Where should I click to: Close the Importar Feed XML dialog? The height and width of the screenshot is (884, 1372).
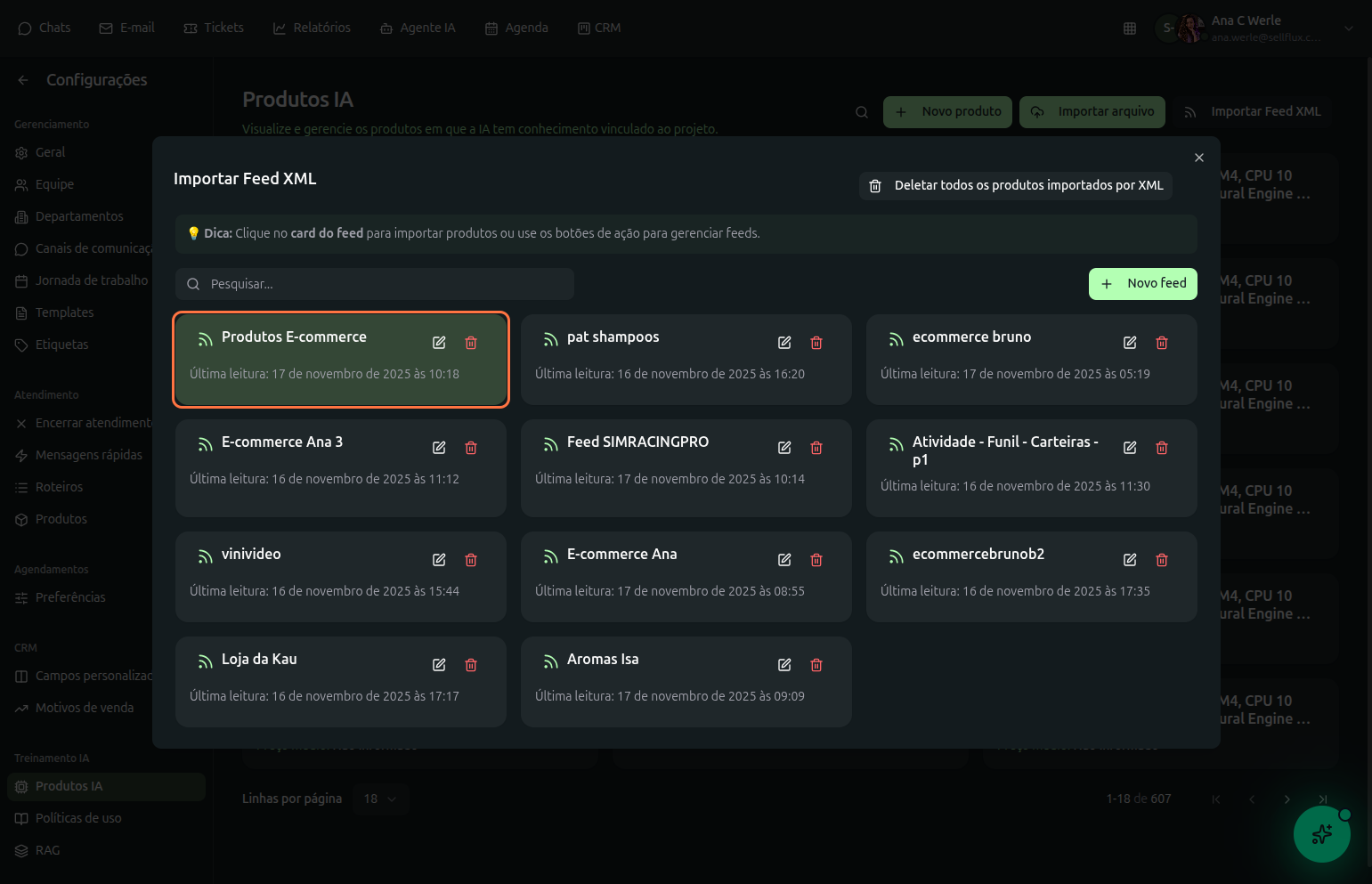[x=1199, y=158]
